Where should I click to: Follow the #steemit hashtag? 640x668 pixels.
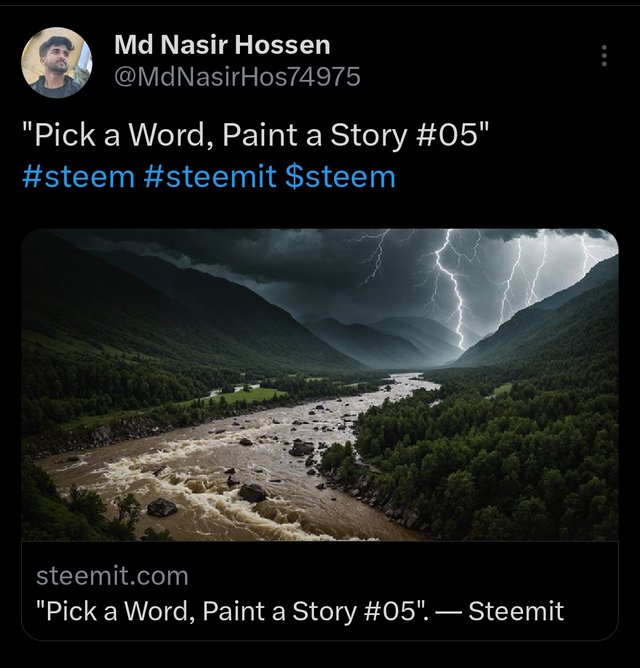click(210, 177)
